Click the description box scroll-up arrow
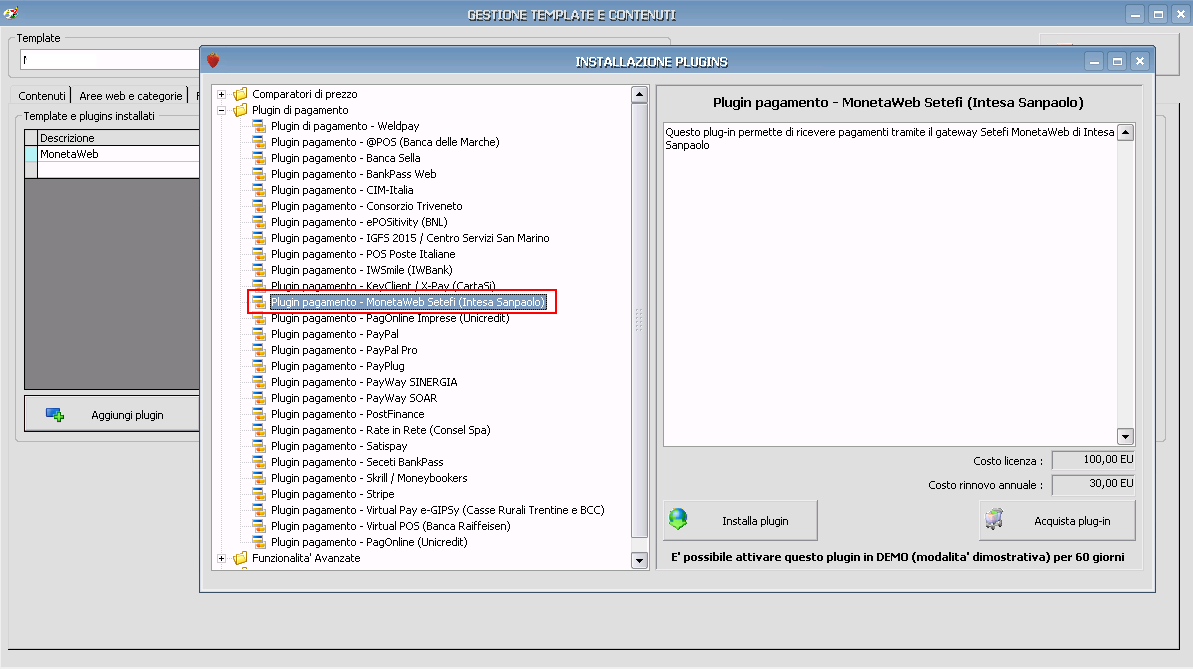Image resolution: width=1193 pixels, height=669 pixels. click(x=1125, y=132)
